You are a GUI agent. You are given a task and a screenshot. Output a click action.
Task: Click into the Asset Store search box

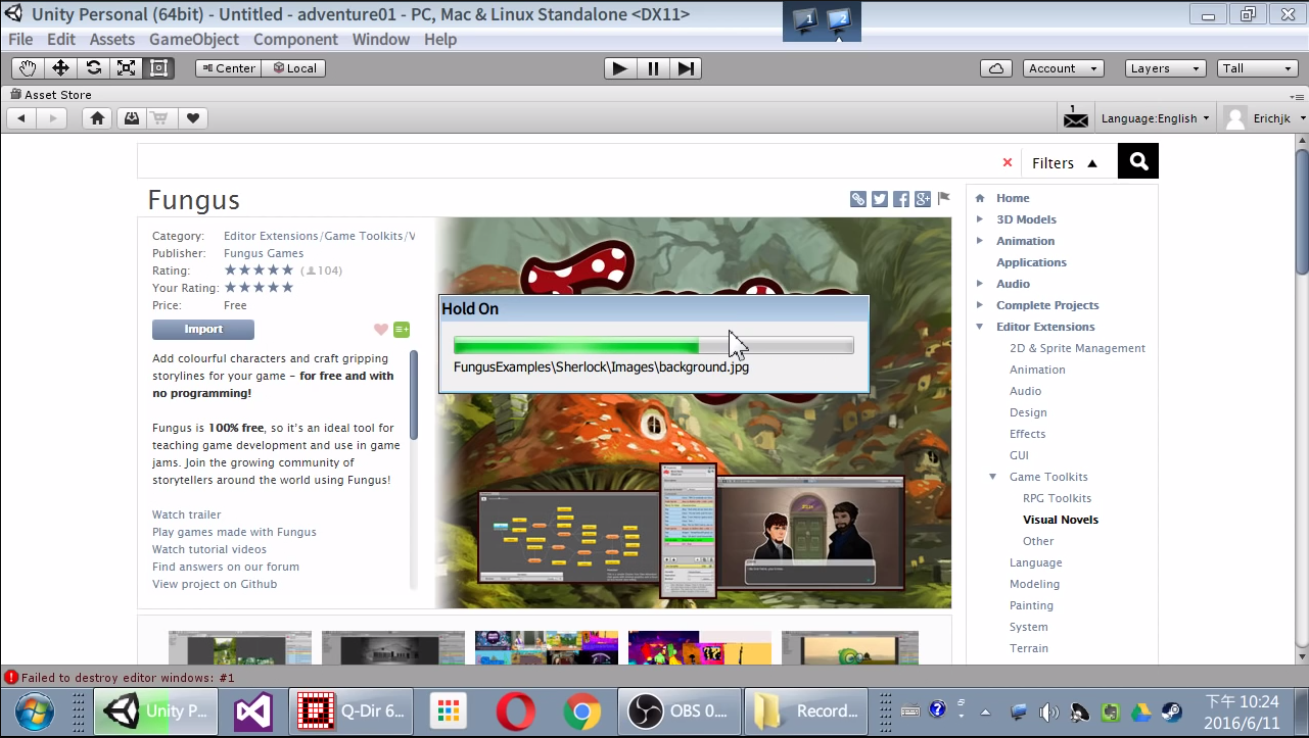click(568, 162)
